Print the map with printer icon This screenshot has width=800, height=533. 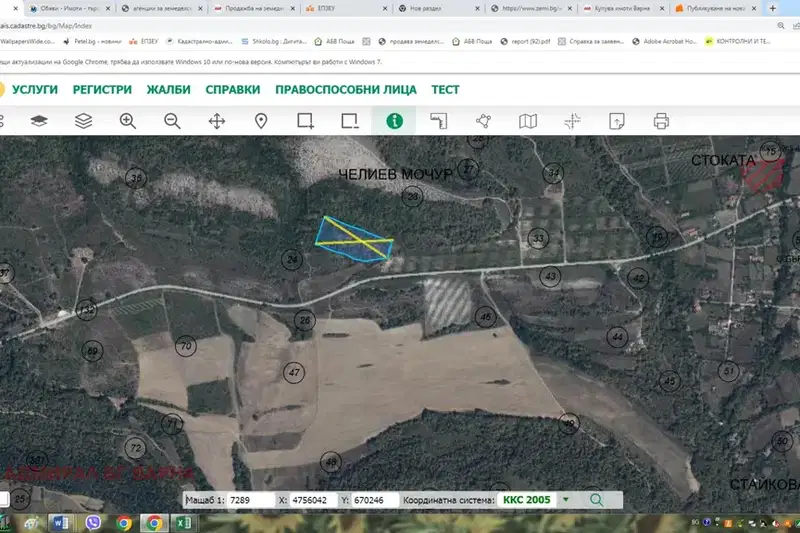click(x=661, y=121)
